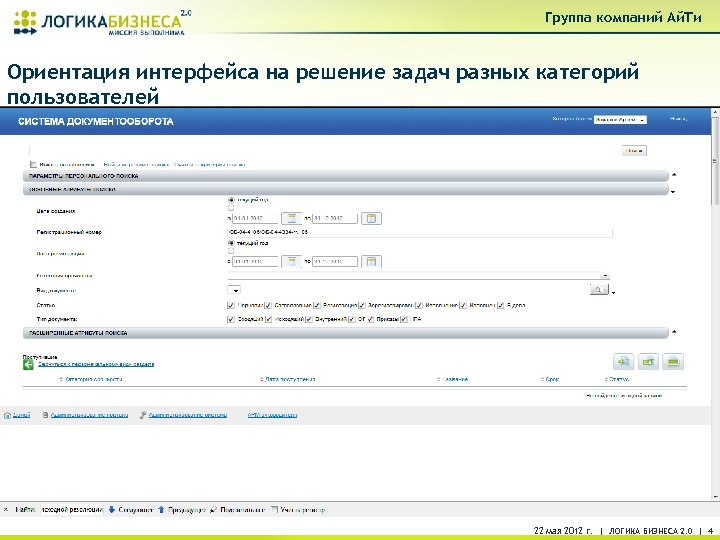Click the middle green icon above results table
The width and height of the screenshot is (720, 540).
click(x=648, y=362)
